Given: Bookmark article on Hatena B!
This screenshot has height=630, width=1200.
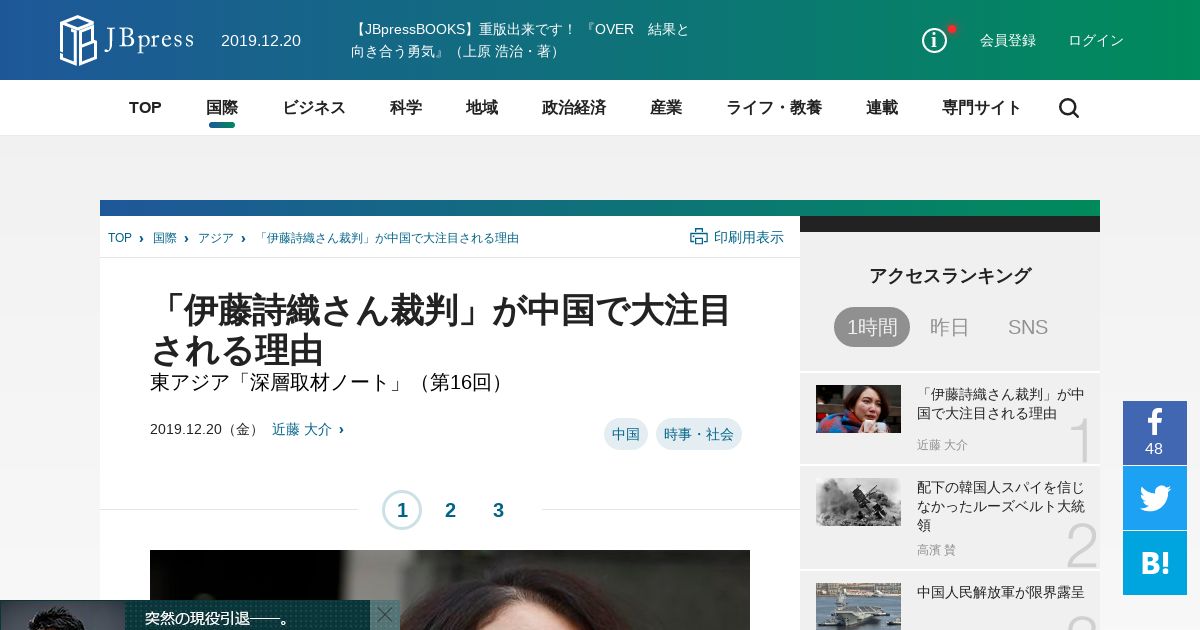Looking at the screenshot, I should (x=1155, y=563).
